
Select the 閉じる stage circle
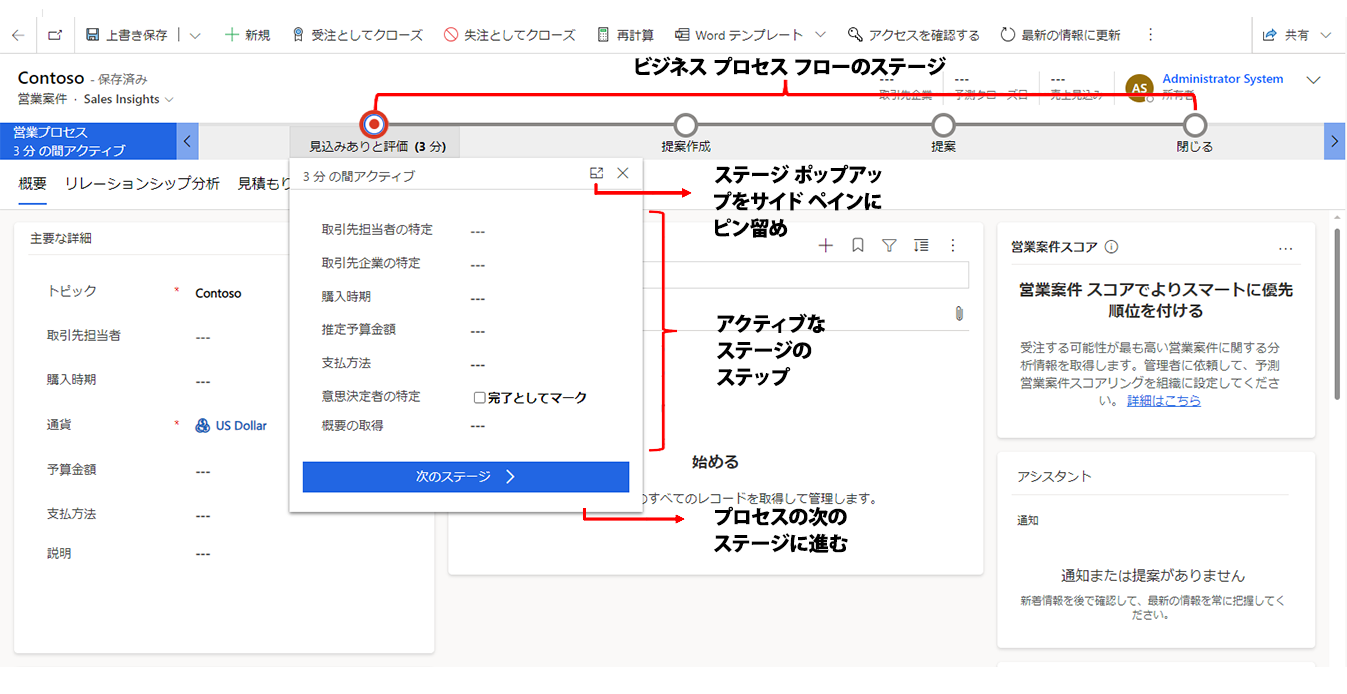(x=1194, y=125)
